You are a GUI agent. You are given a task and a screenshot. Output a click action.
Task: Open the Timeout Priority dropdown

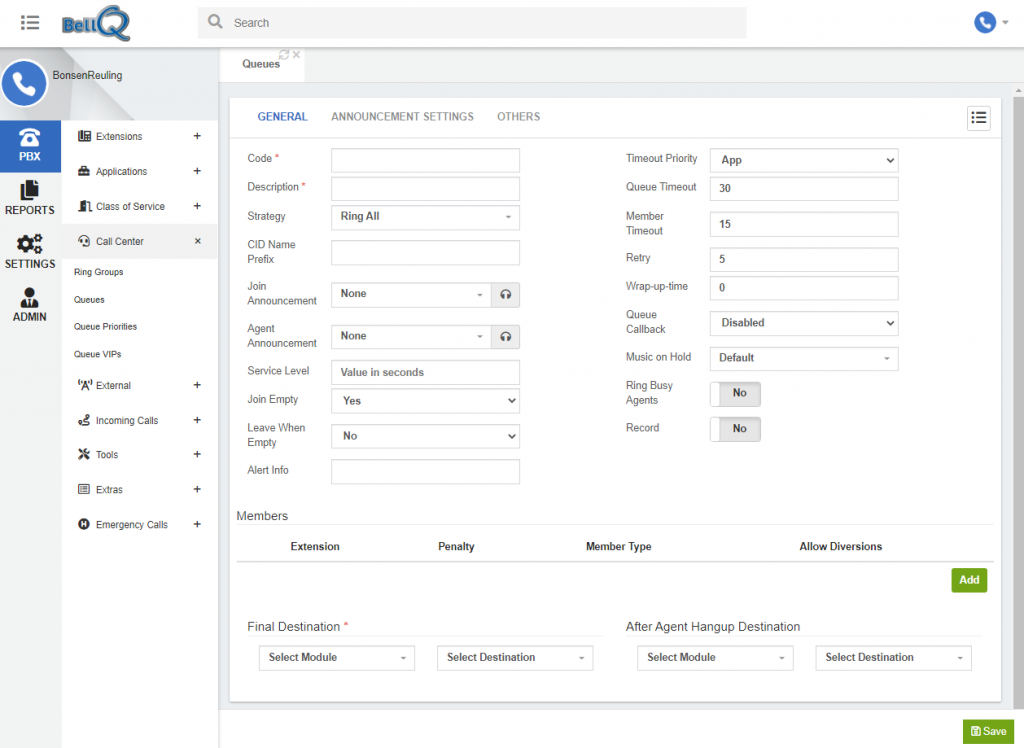pyautogui.click(x=804, y=160)
